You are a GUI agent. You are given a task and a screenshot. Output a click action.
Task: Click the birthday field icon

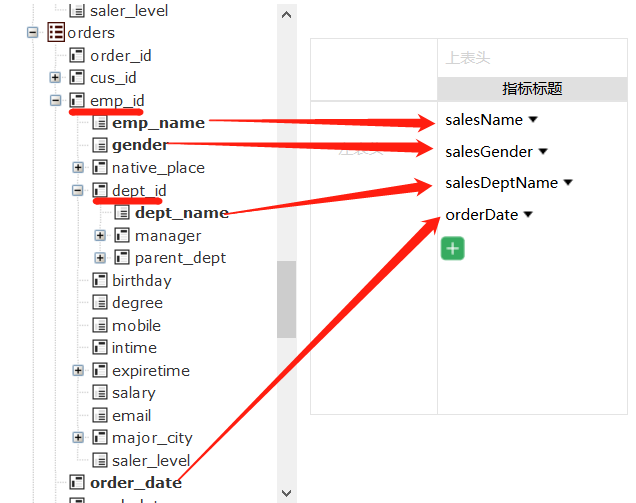click(x=100, y=280)
